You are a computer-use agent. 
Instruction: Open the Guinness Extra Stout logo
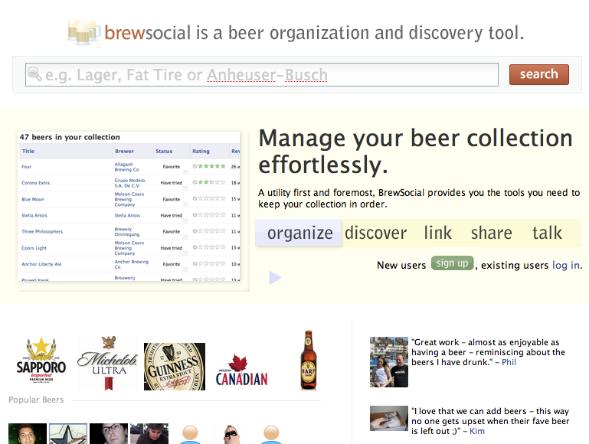(175, 366)
